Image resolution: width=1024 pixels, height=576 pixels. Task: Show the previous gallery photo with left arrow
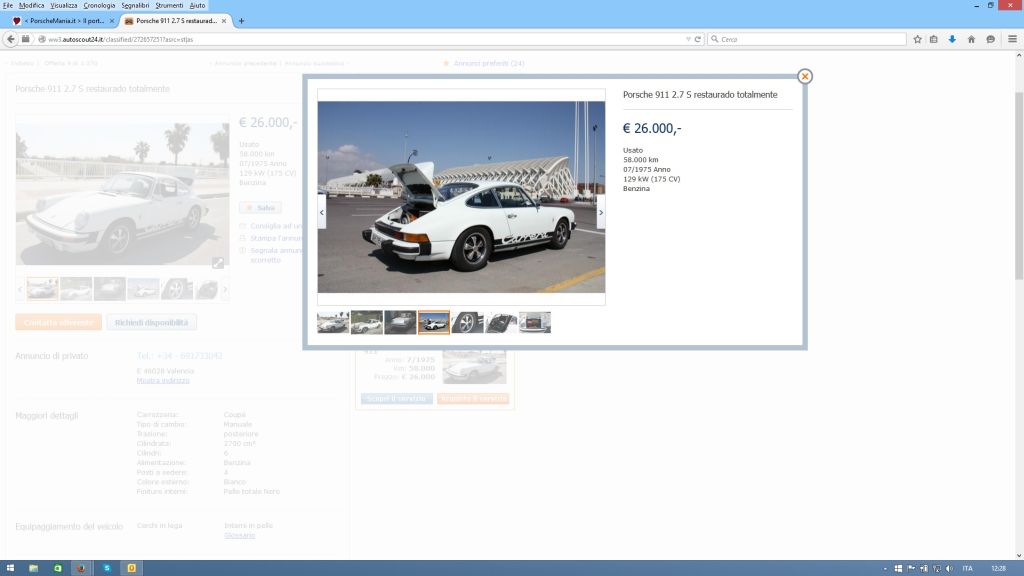[322, 212]
